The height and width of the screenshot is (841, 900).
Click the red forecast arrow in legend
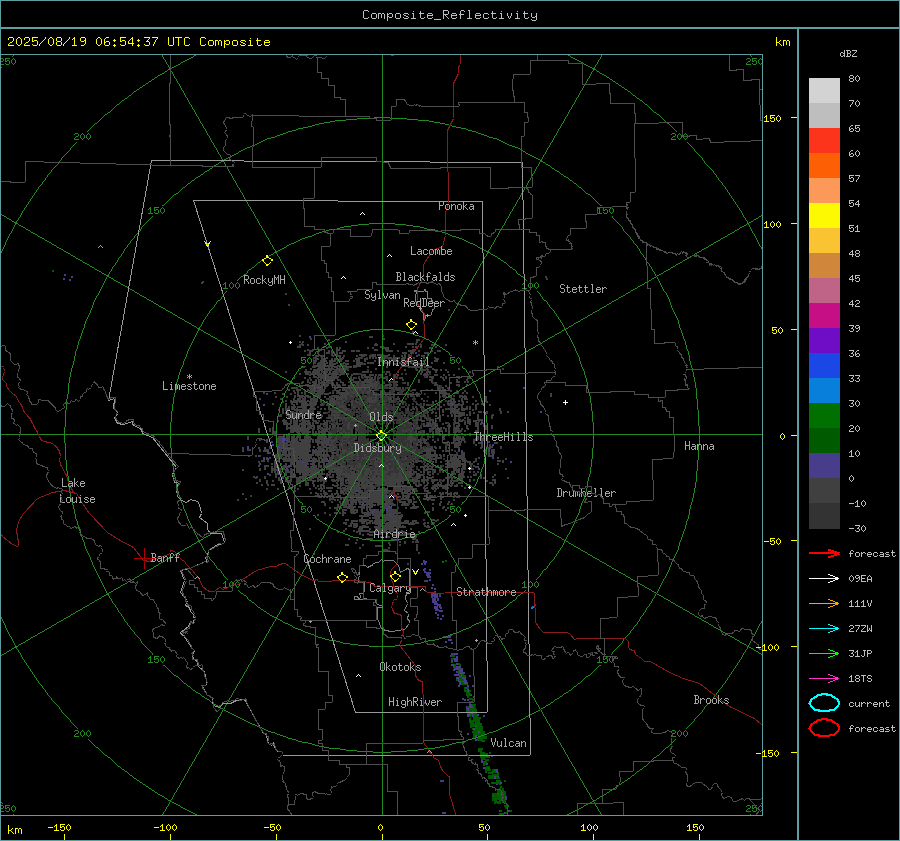pos(824,553)
